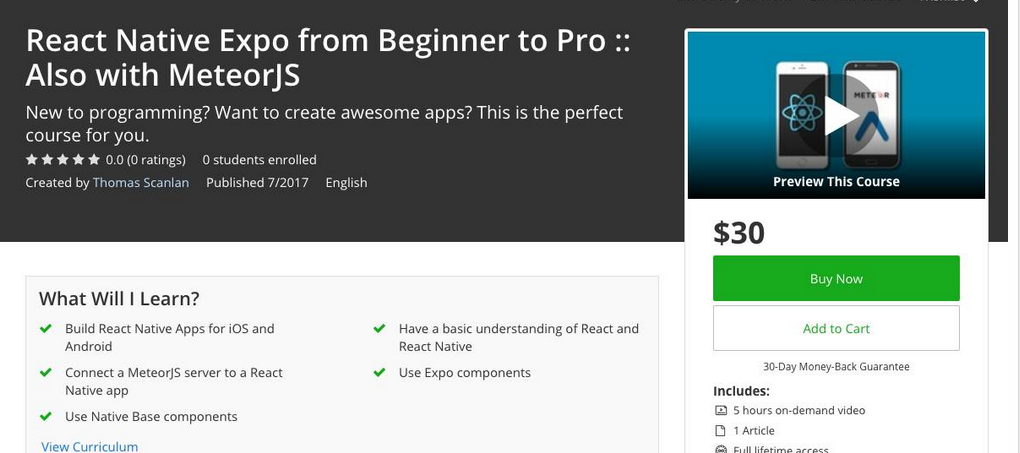Add the course to cart
Image resolution: width=1020 pixels, height=453 pixels.
pos(836,328)
